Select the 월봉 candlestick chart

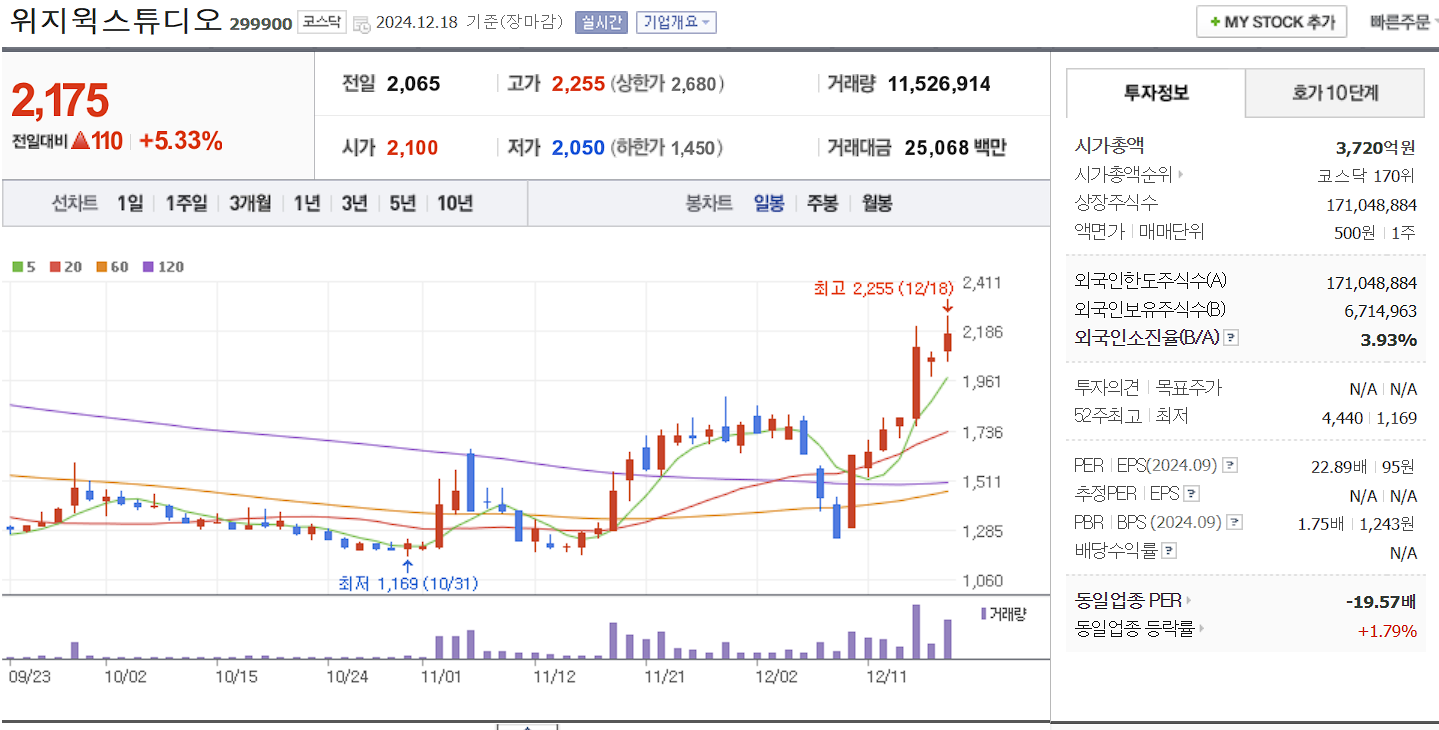(876, 204)
